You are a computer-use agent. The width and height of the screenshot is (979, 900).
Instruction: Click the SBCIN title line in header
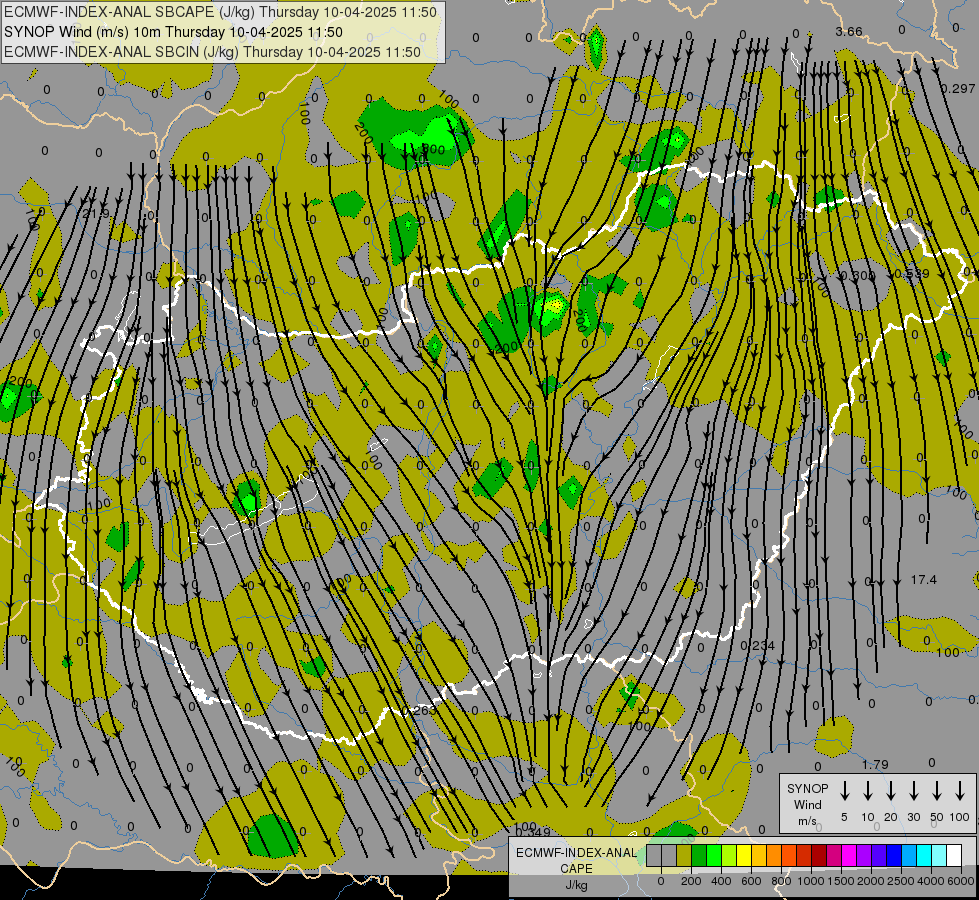[x=212, y=52]
